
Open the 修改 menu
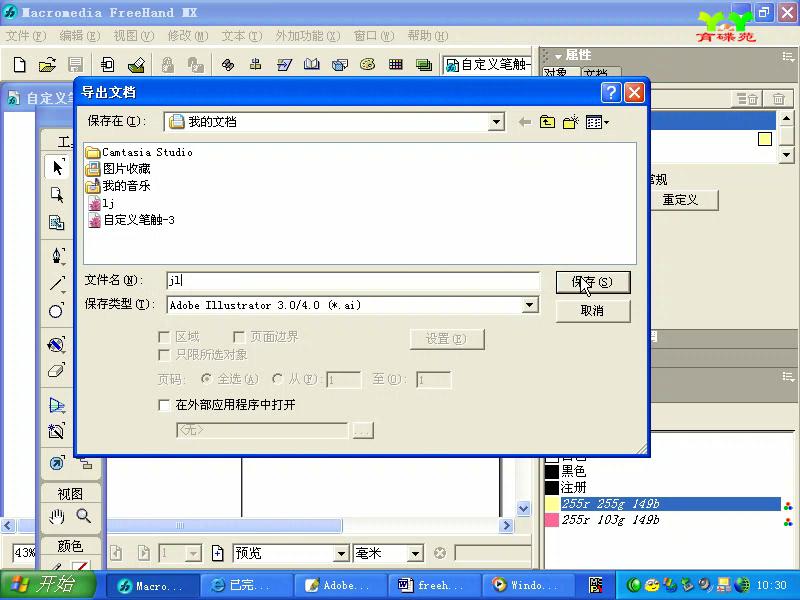pos(188,36)
